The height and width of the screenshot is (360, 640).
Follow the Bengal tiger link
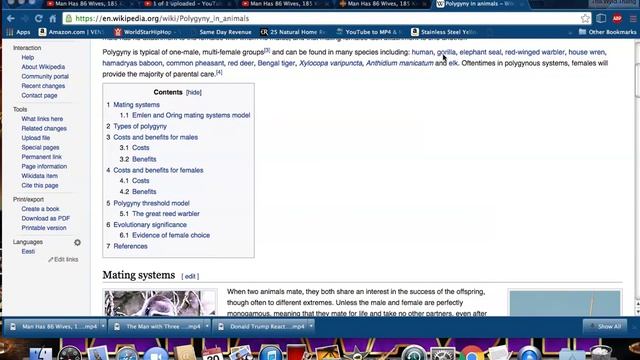click(x=276, y=63)
